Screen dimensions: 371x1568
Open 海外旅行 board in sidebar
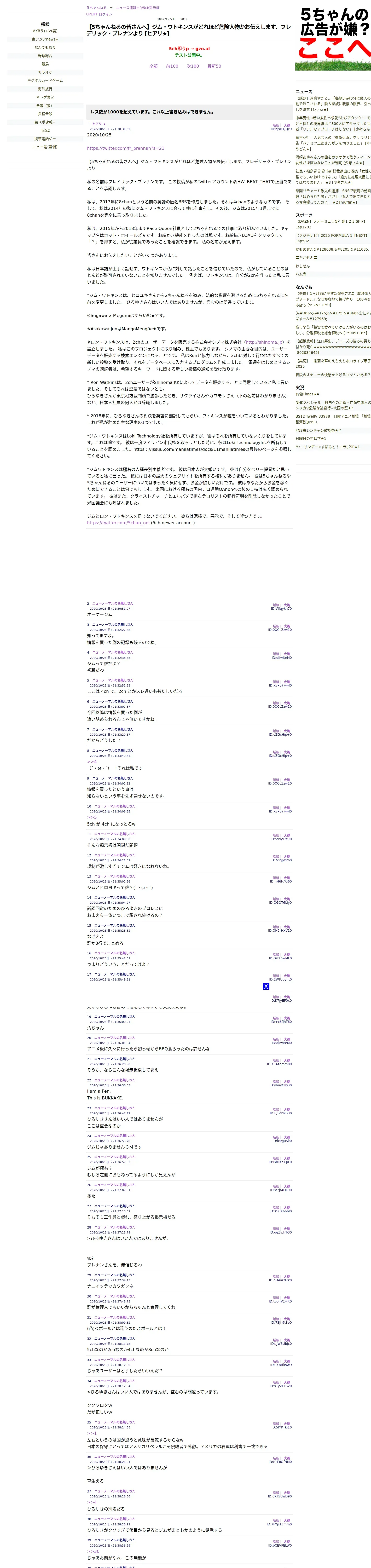pyautogui.click(x=45, y=89)
